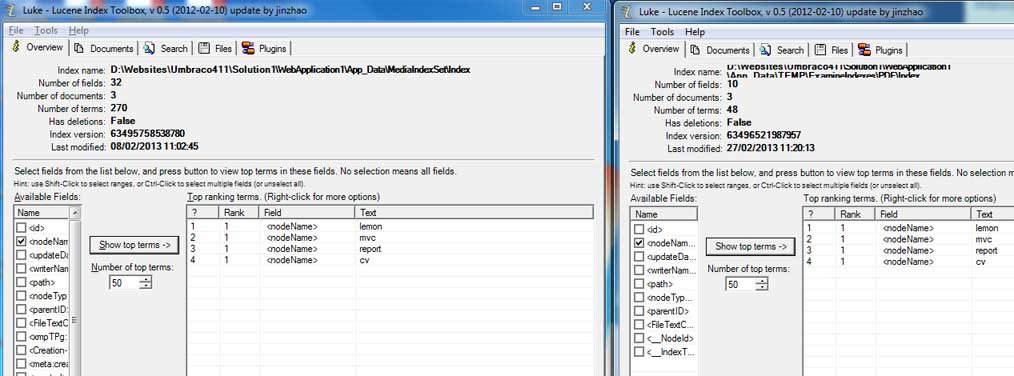Toggle <updateDa field checkbox in left window
The image size is (1014, 376).
pyautogui.click(x=21, y=255)
